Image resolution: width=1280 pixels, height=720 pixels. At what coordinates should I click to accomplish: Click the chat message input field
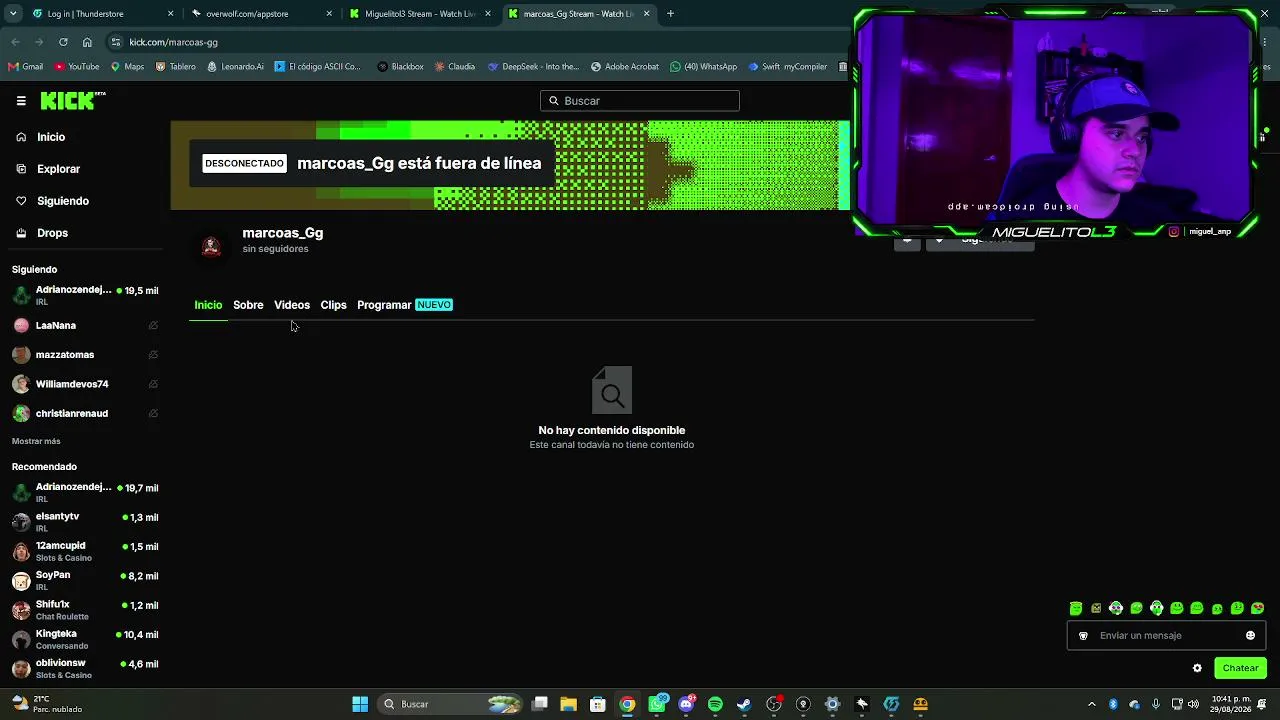click(1166, 636)
